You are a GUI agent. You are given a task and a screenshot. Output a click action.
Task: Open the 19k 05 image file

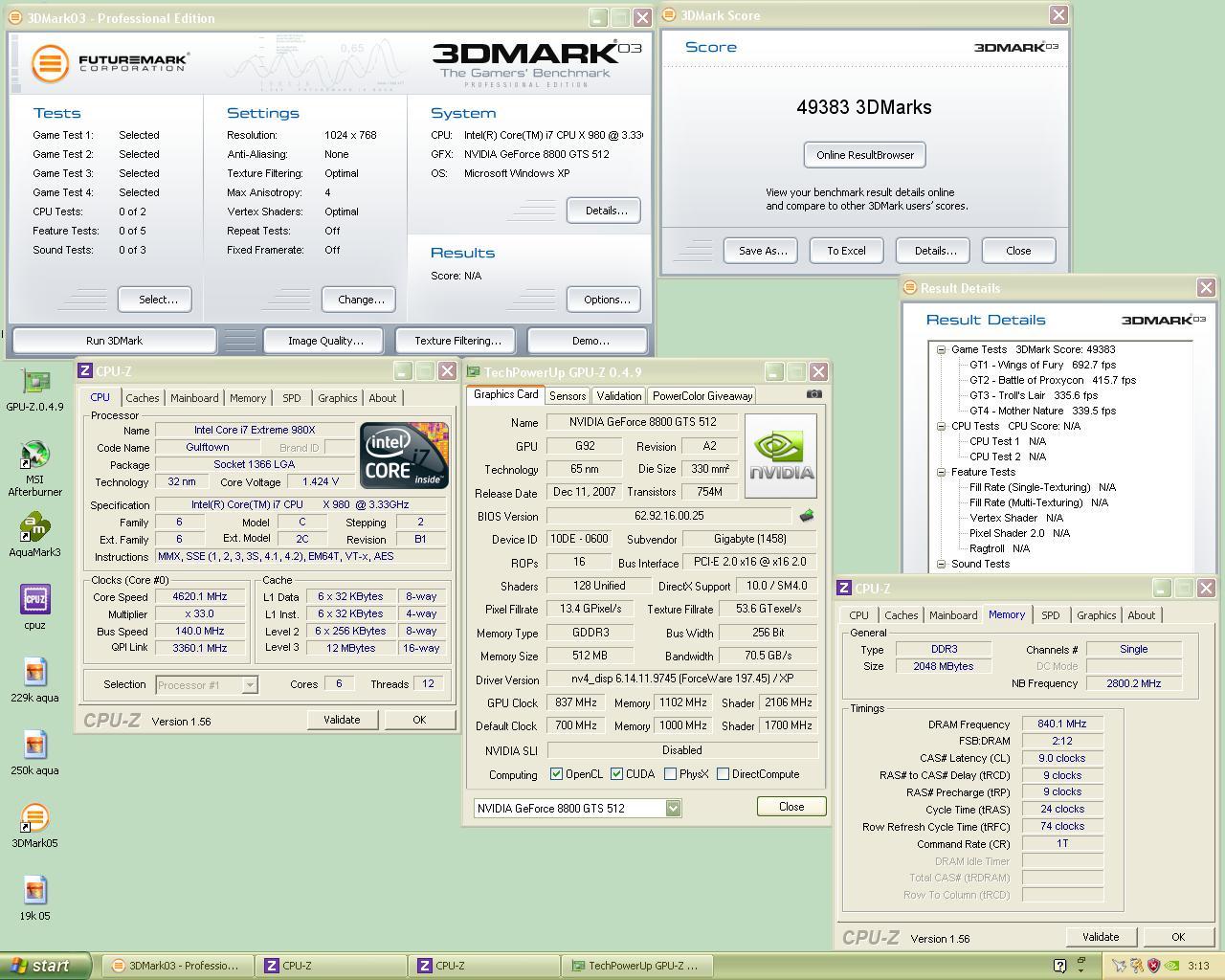[x=35, y=892]
